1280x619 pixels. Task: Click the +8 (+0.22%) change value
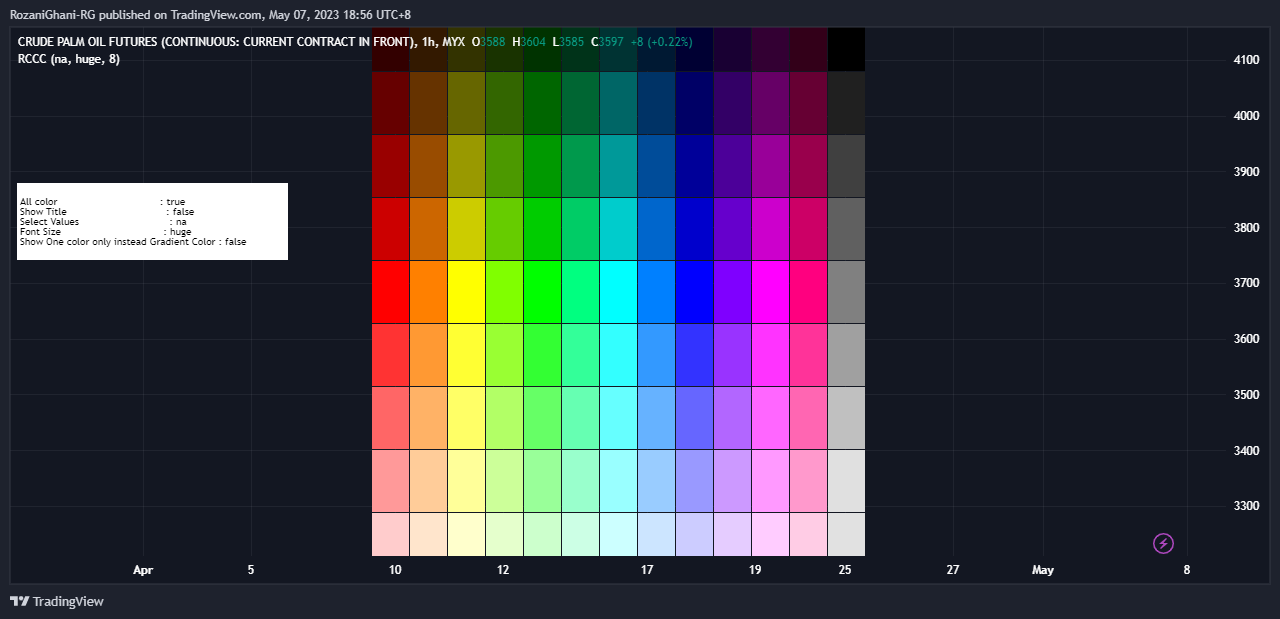(x=661, y=42)
